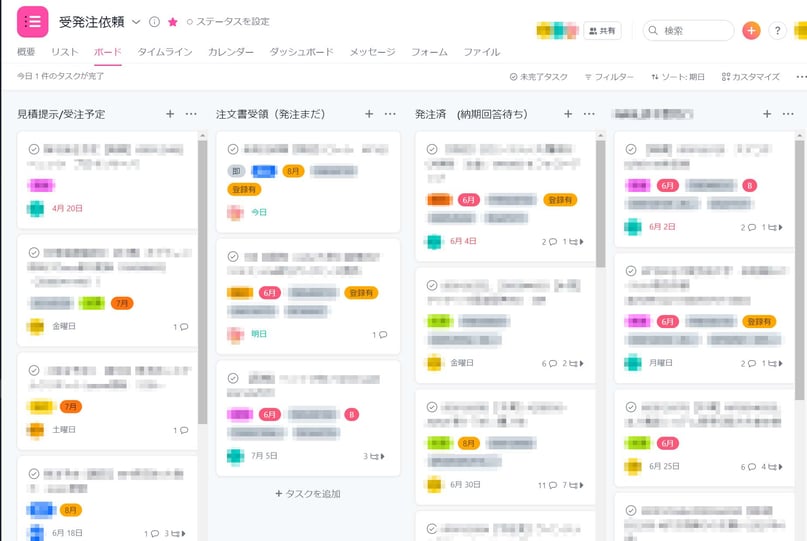
Task: Open the カスタマイズ panel
Action: [751, 77]
